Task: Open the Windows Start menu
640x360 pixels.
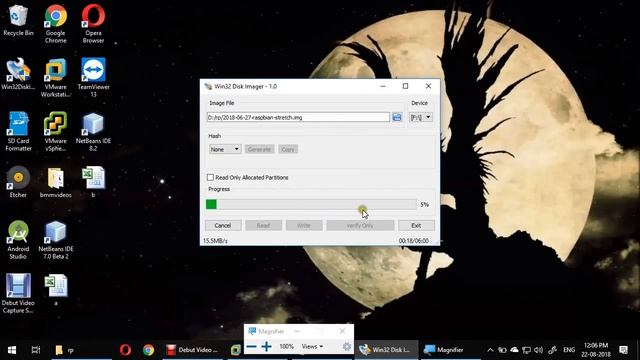Action: 12,350
